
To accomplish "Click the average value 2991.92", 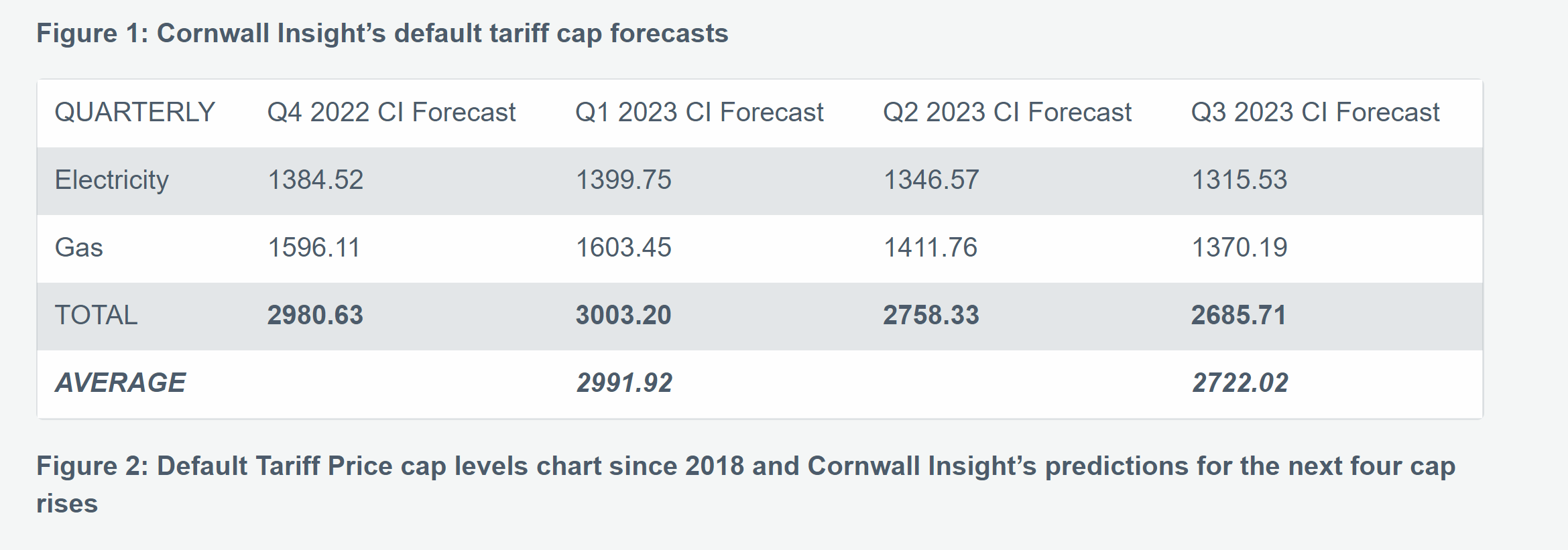I will click(x=624, y=383).
